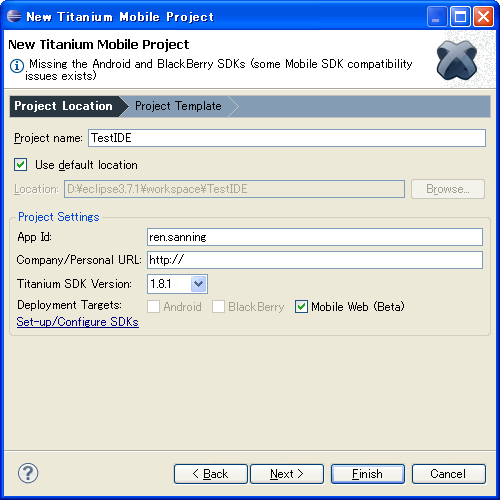Click into the App Id field
Screen dimensions: 500x500
click(315, 237)
